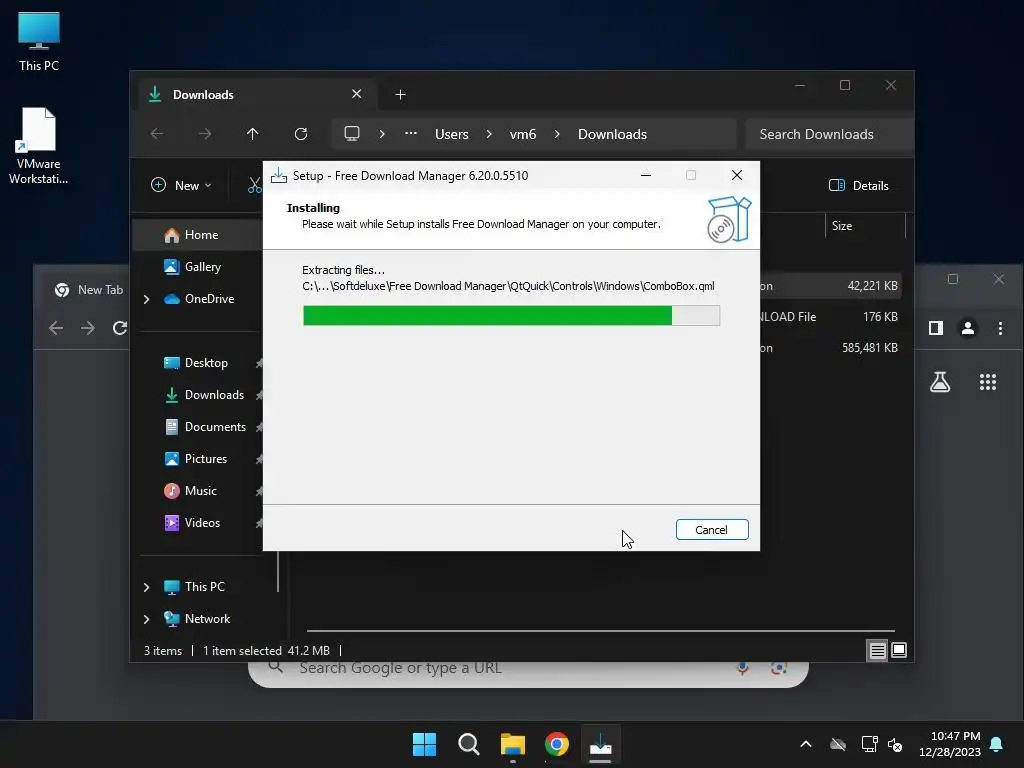Switch to large thumbnails view icon
1024x768 pixels.
(x=899, y=650)
